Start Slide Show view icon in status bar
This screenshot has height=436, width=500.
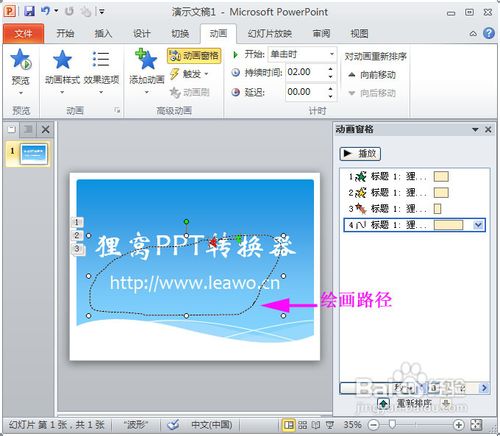pyautogui.click(x=330, y=425)
